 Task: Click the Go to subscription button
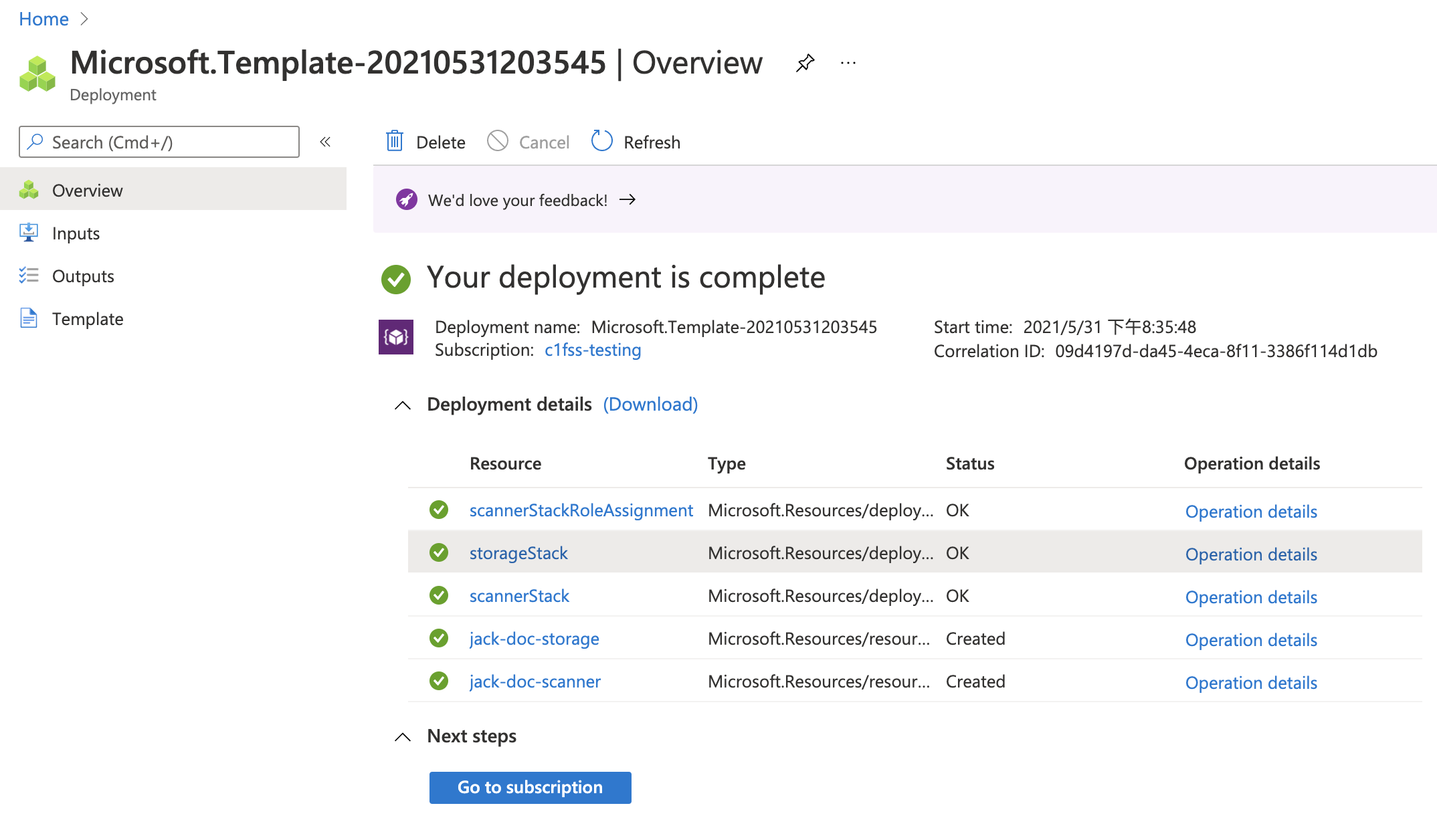tap(530, 787)
